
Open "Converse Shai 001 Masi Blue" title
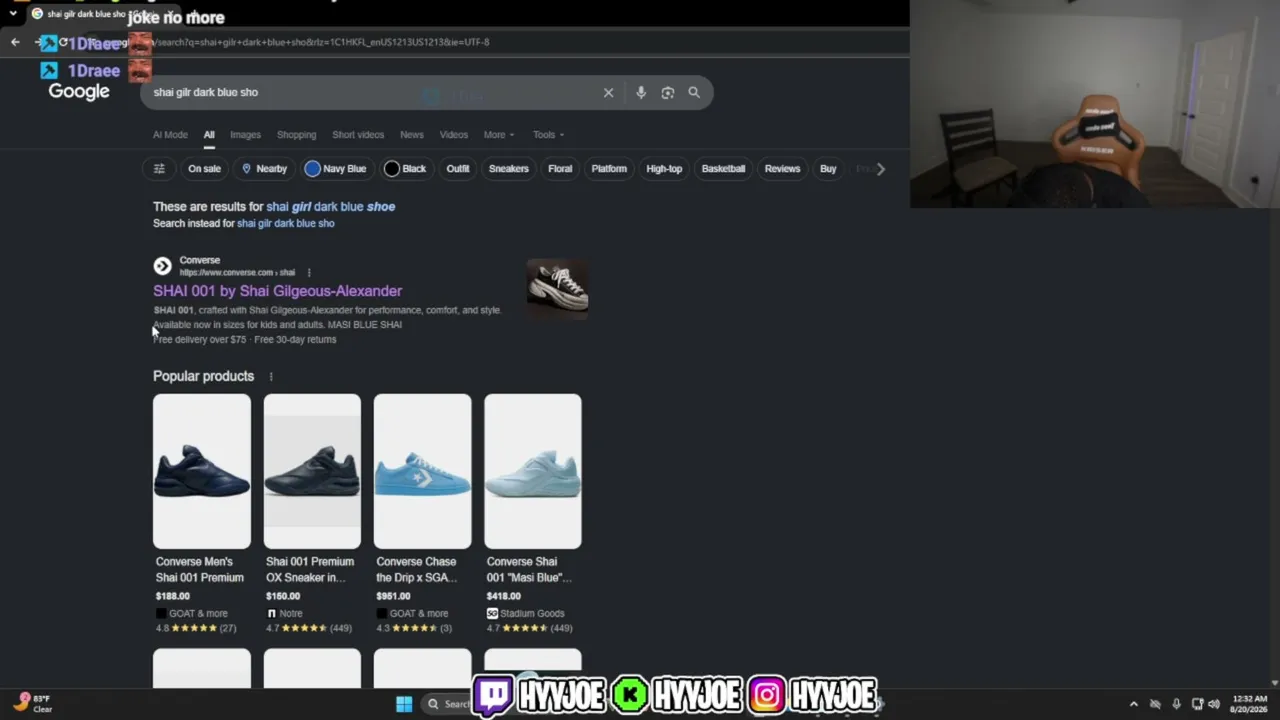(529, 569)
